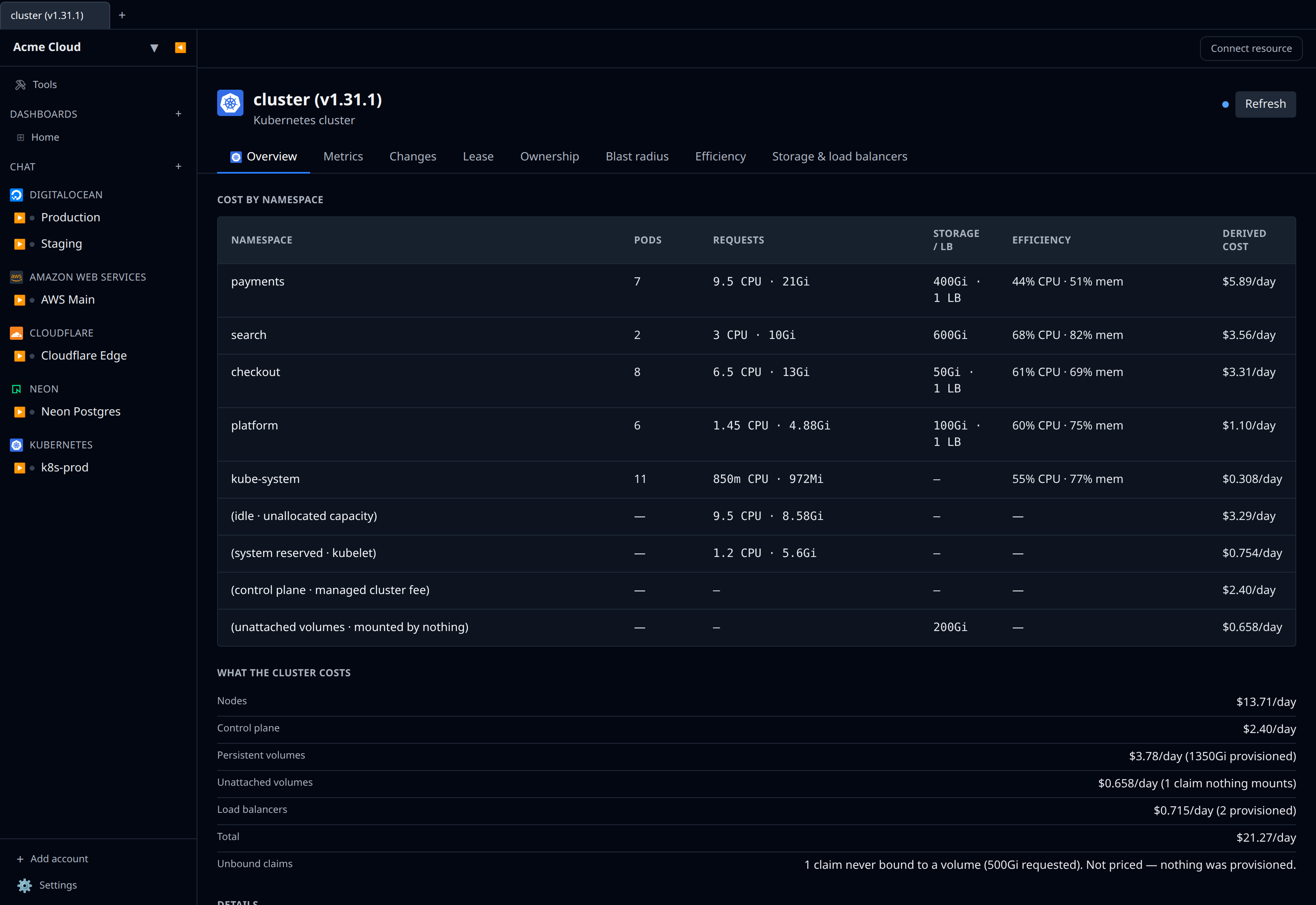Select the cluster (v1.31.1) window tab
Screen dimensions: 1316x905
pyautogui.click(x=54, y=15)
